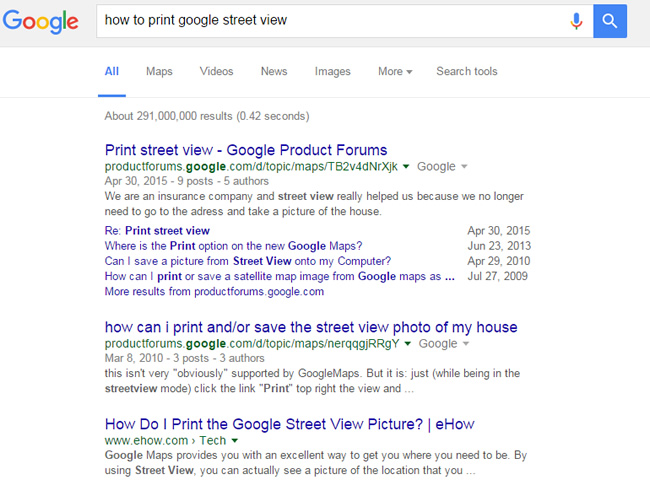Click 'Apr 30, 2015 - 9 posts - 5 authors' text

pos(187,181)
